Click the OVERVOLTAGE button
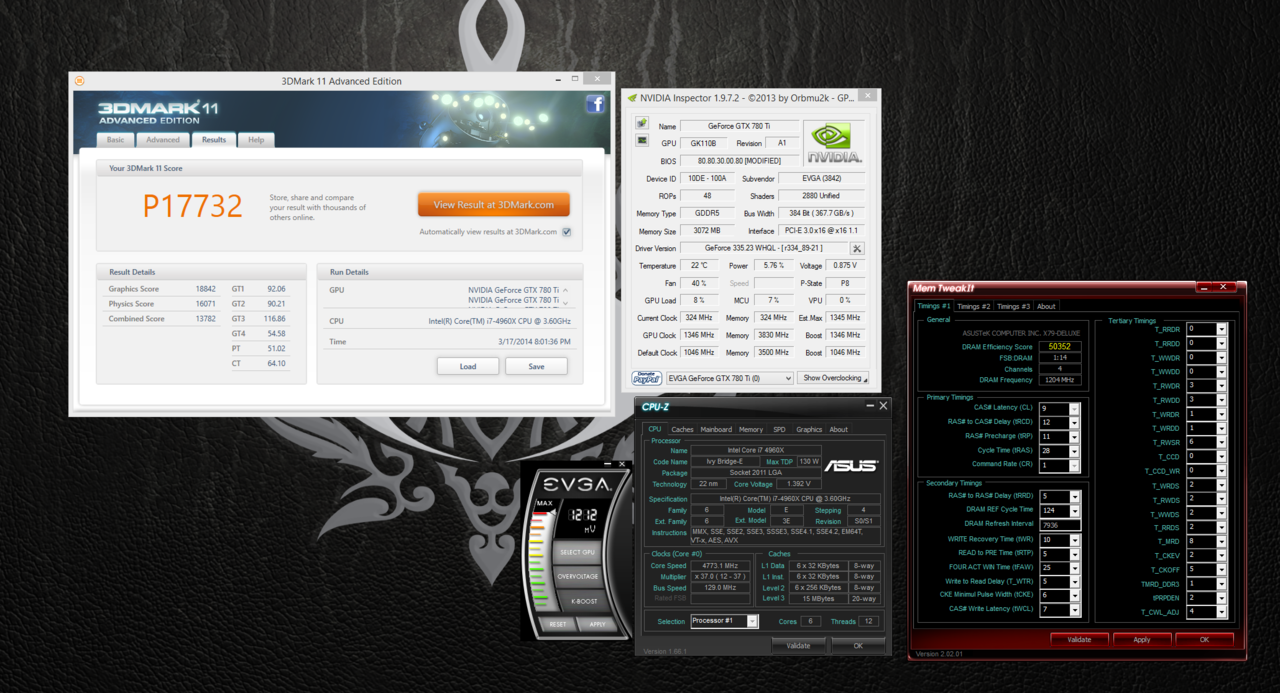The width and height of the screenshot is (1280, 693). 577,577
